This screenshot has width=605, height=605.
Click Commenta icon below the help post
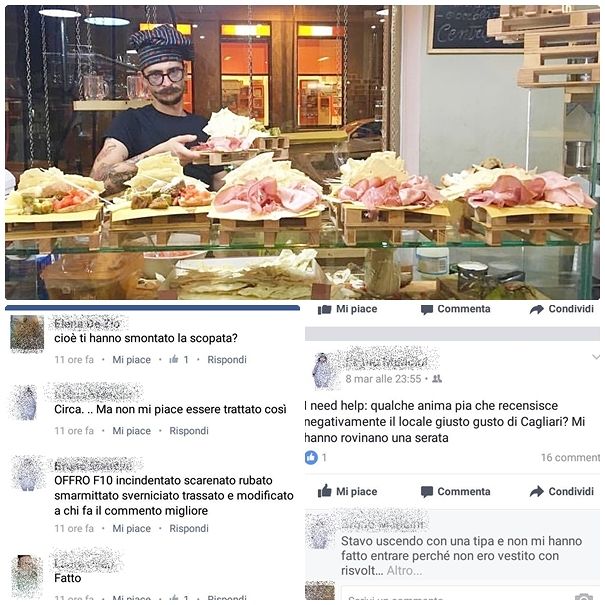click(427, 492)
